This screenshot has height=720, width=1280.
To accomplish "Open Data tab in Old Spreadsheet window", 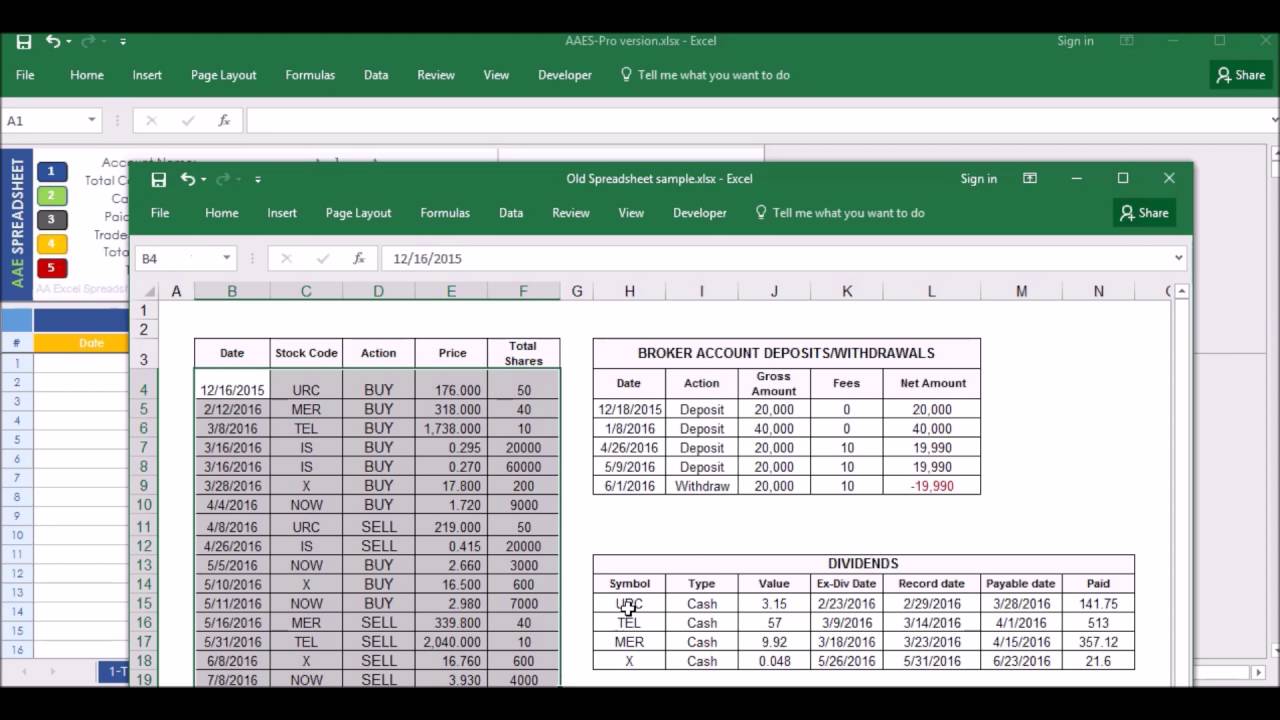I will pyautogui.click(x=511, y=213).
